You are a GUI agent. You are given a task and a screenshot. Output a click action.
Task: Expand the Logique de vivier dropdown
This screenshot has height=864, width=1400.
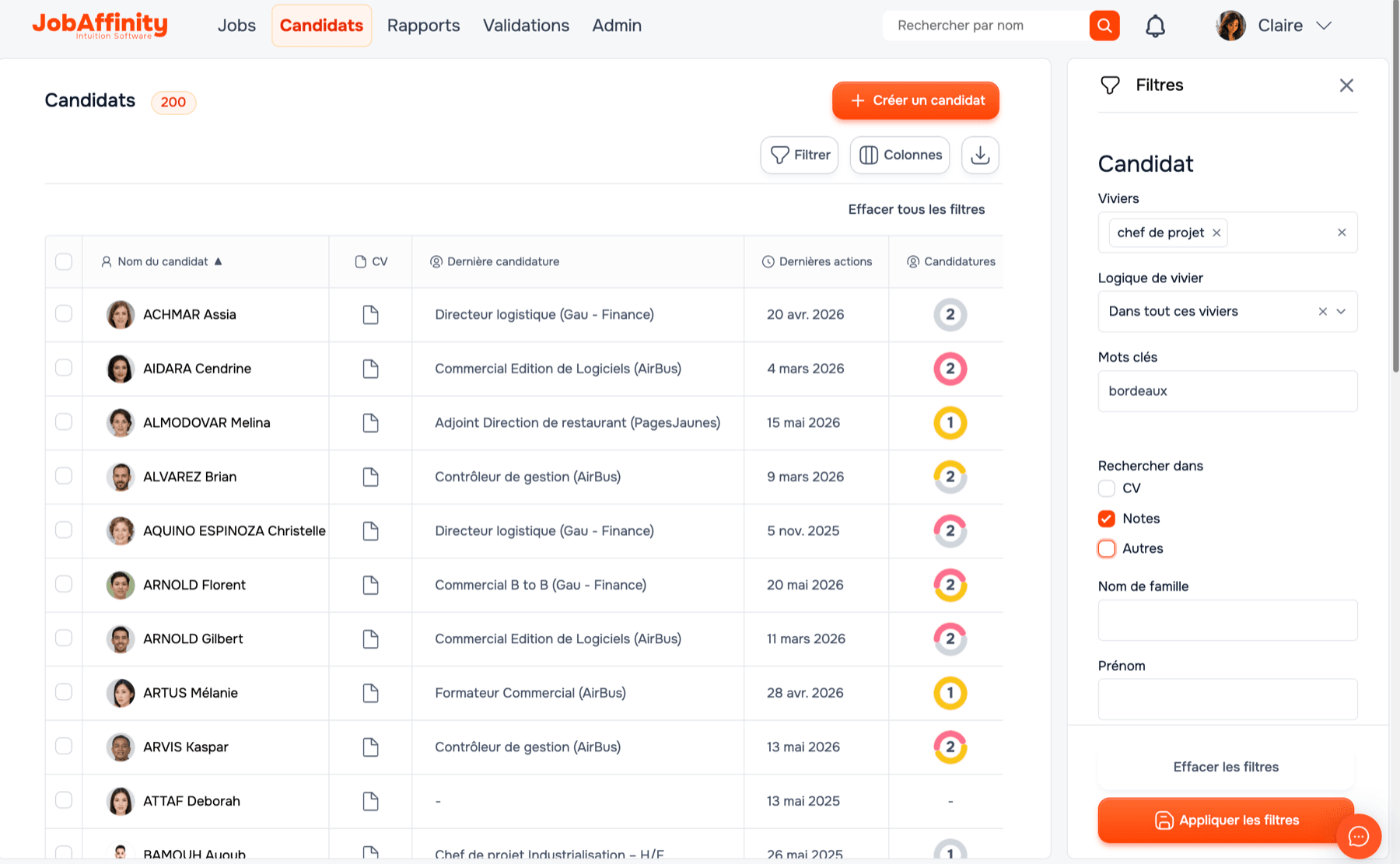click(x=1341, y=312)
